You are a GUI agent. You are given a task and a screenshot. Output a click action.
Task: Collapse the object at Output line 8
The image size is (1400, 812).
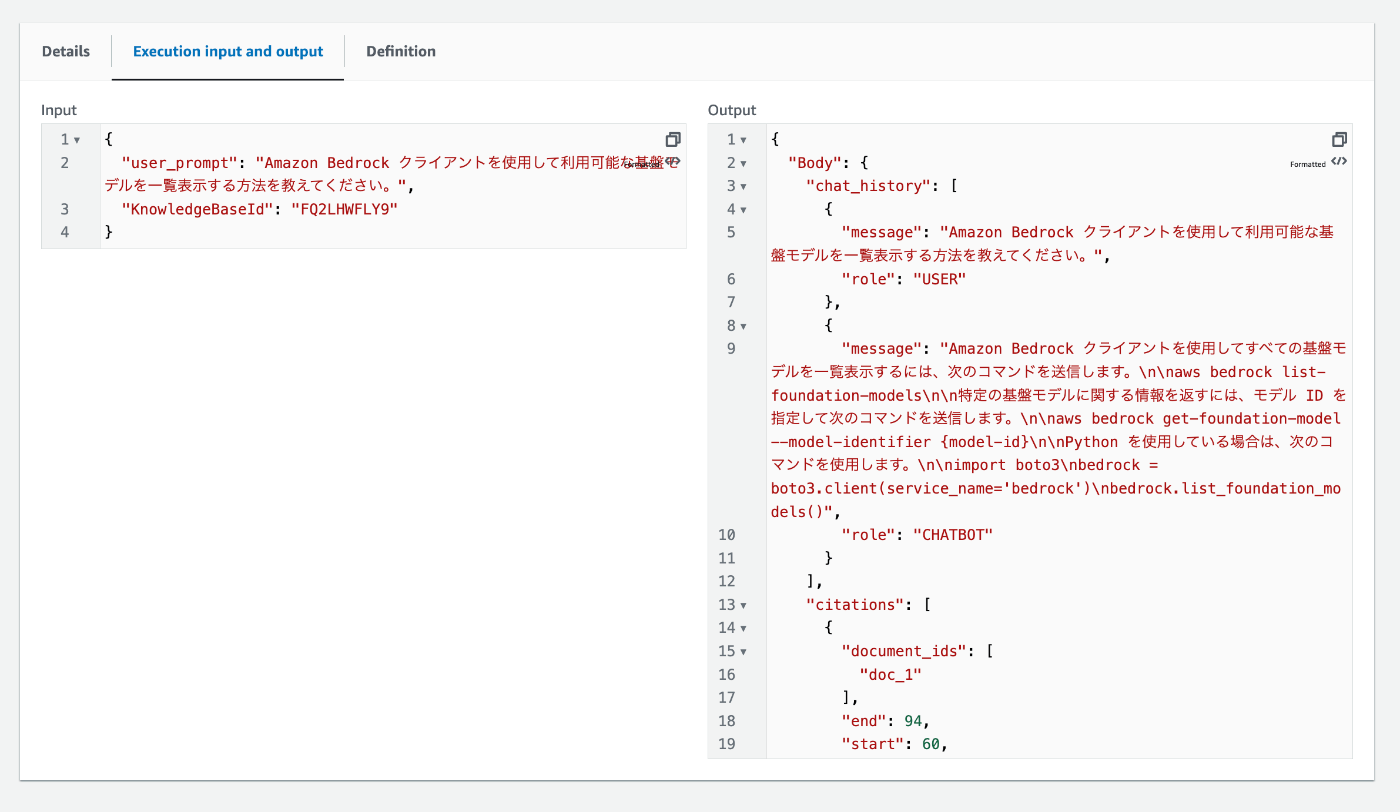[x=743, y=326]
